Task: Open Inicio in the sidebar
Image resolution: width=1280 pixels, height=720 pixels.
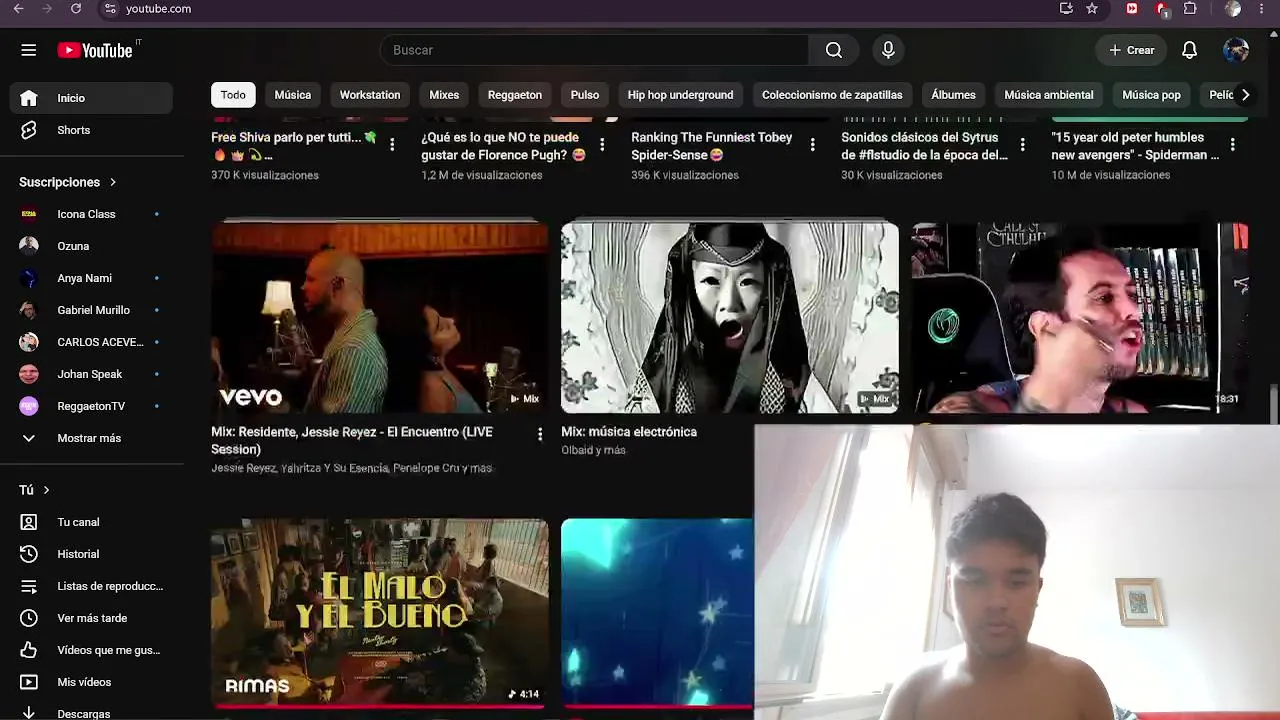Action: click(x=91, y=98)
